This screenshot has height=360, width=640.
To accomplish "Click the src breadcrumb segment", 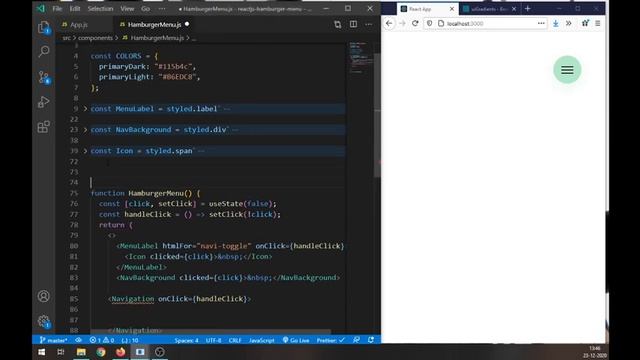I will (67, 38).
